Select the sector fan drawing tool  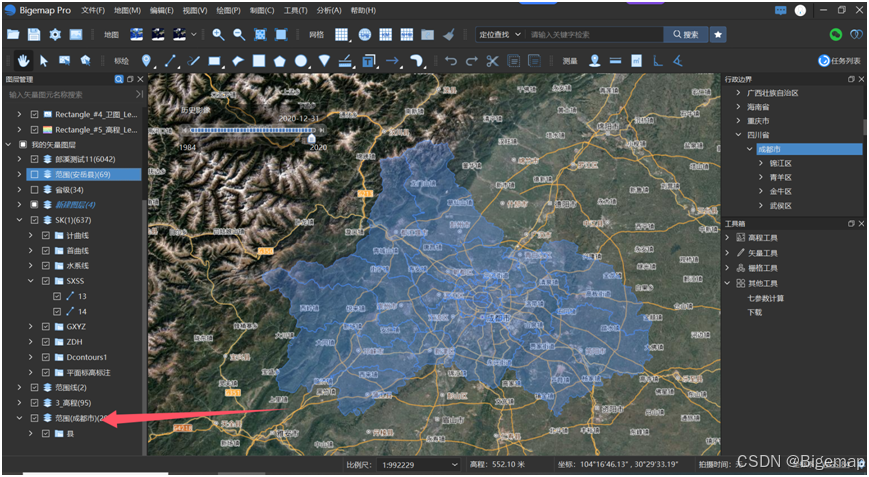[324, 60]
